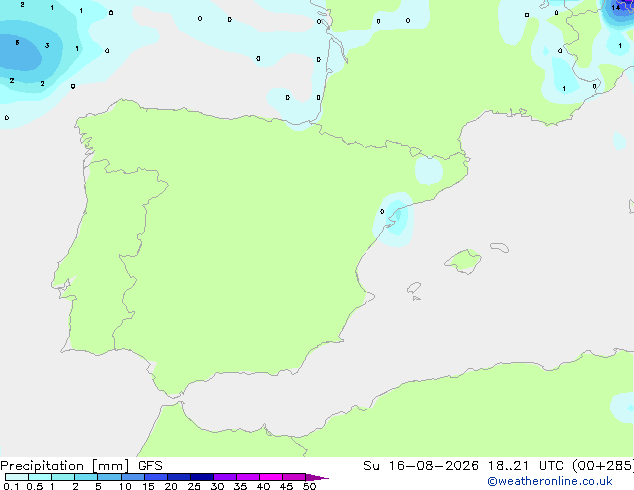This screenshot has height=490, width=634.
Task: Click the 0.1 mm palest legend swatch
Action: click(17, 477)
